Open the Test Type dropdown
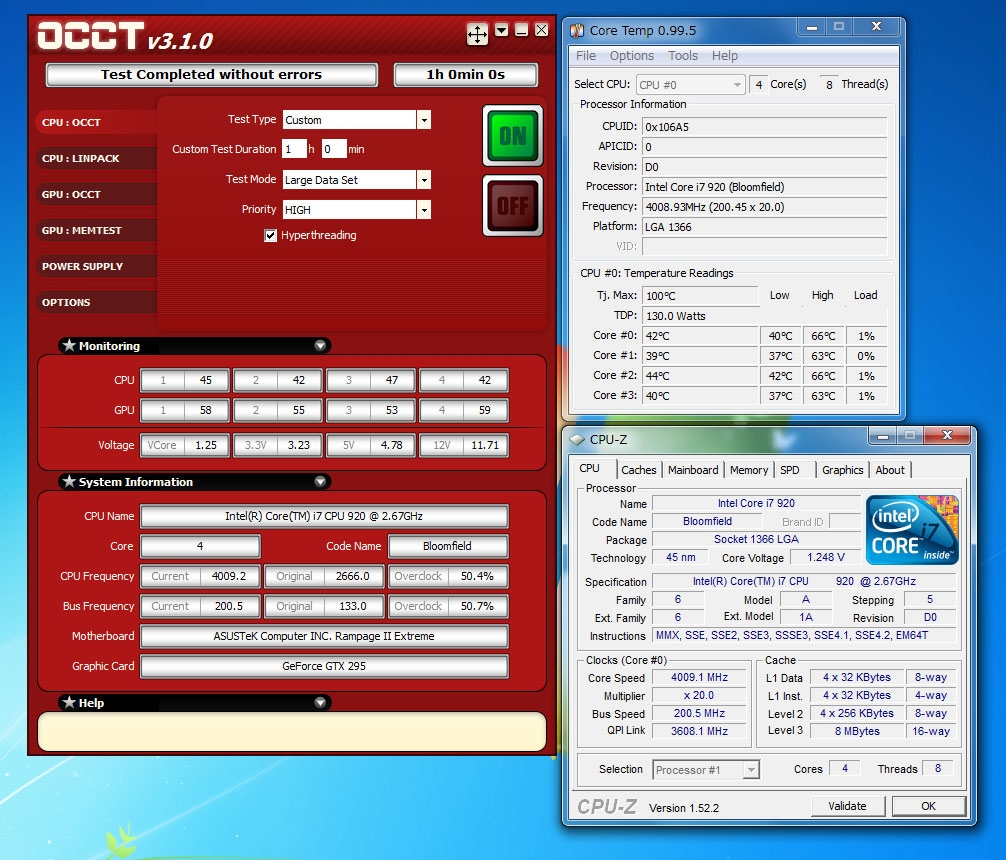The height and width of the screenshot is (860, 1006). click(x=423, y=120)
